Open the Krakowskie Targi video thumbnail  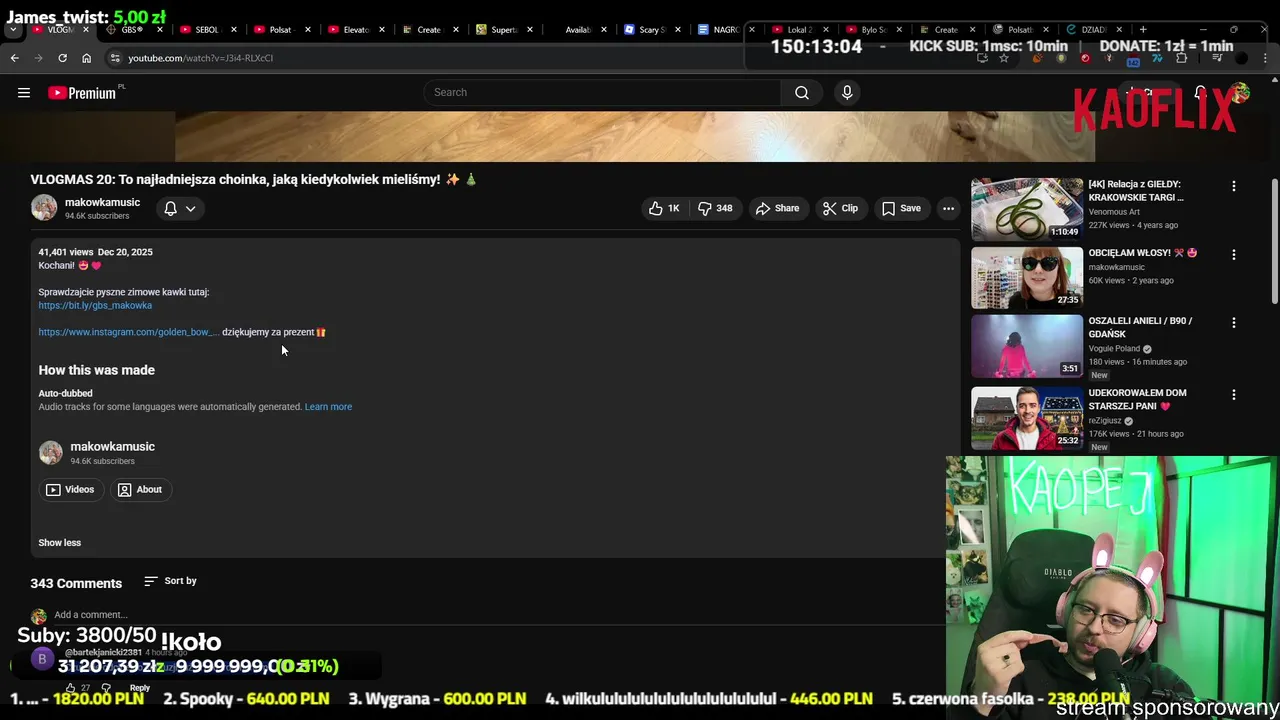[x=1027, y=209]
